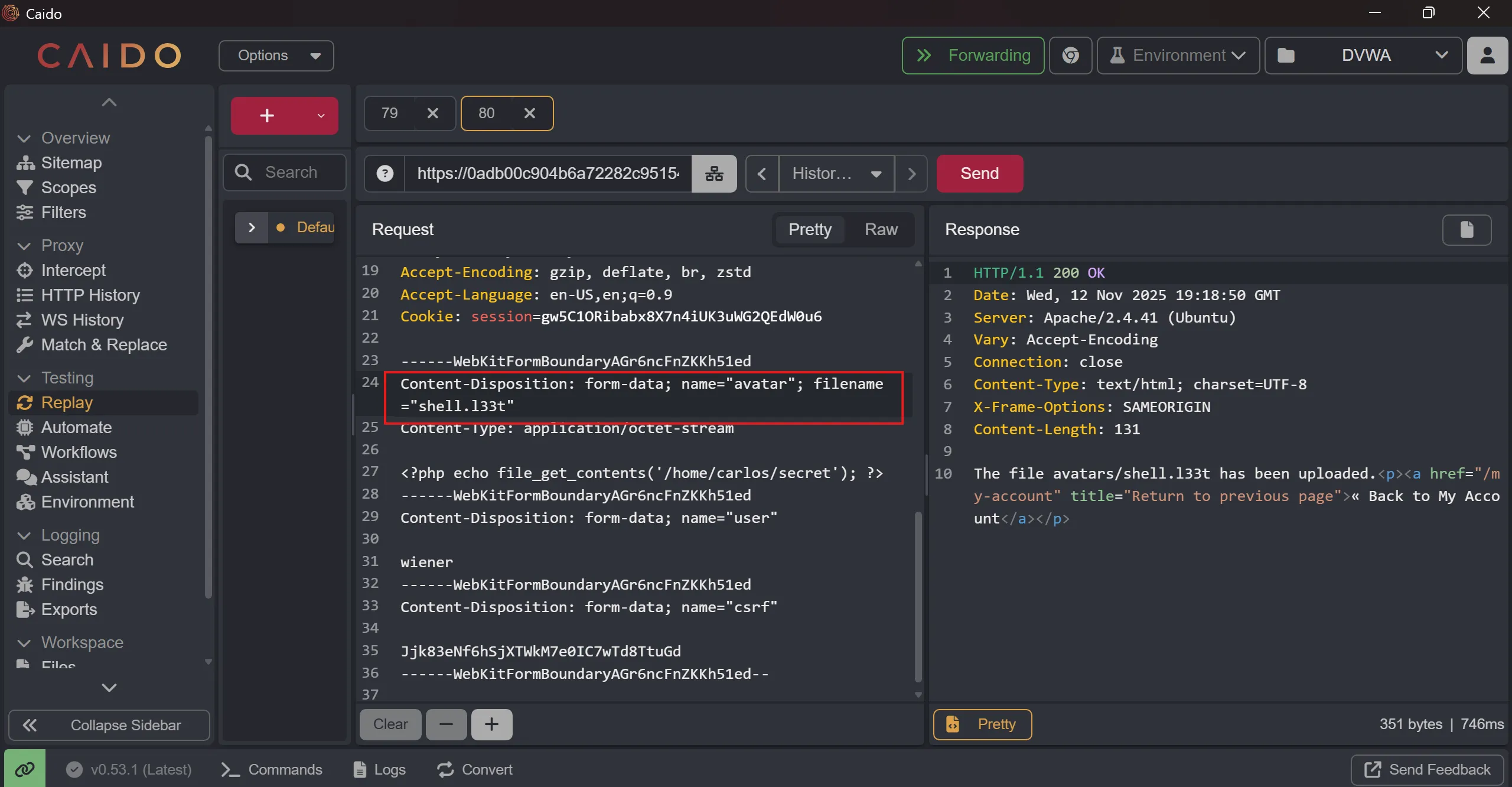Open HTTP History menu item
Screen dimensions: 1512x787
(x=90, y=295)
